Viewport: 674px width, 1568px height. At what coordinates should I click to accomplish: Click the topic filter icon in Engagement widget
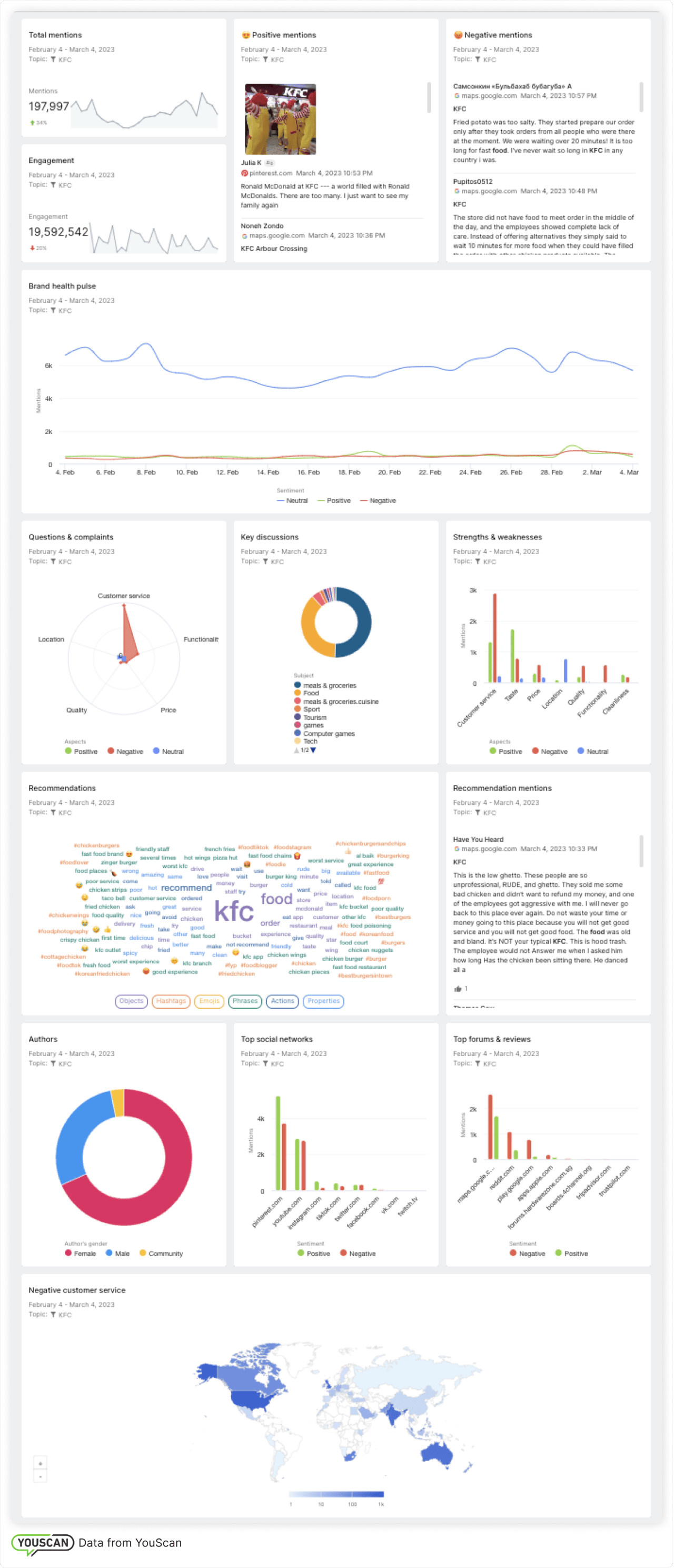pos(53,185)
